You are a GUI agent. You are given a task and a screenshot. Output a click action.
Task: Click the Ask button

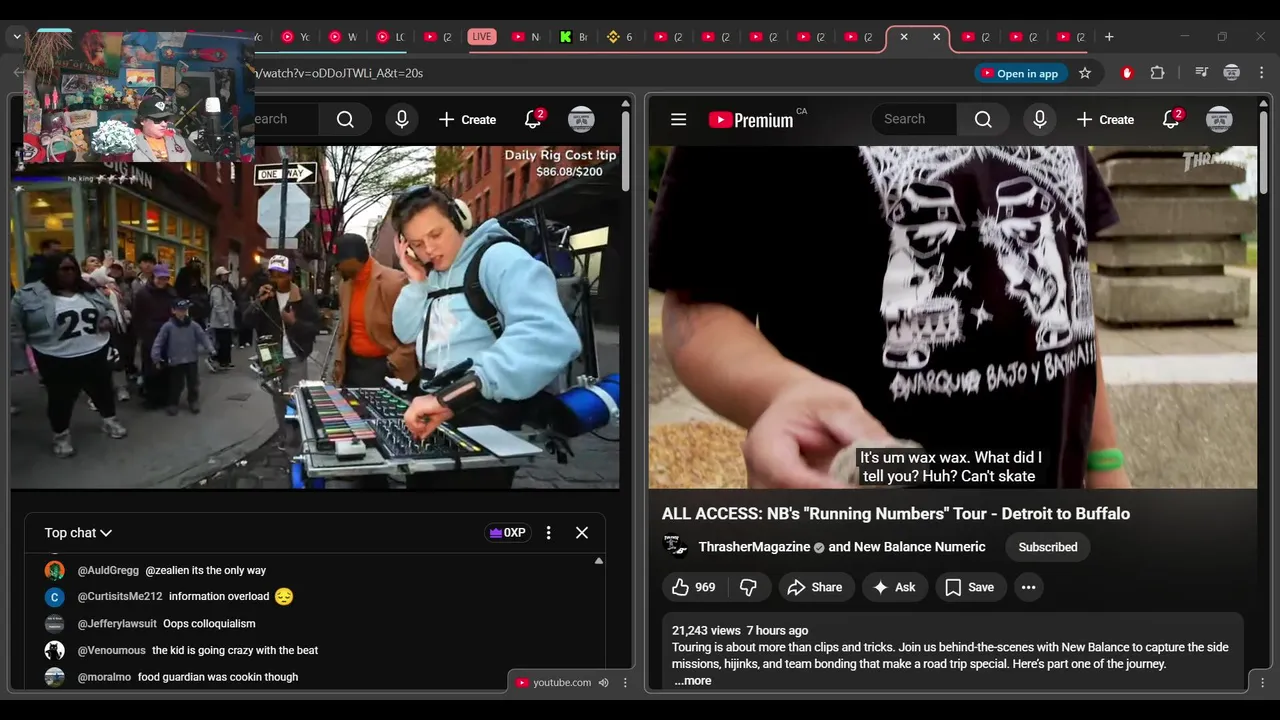pos(894,587)
